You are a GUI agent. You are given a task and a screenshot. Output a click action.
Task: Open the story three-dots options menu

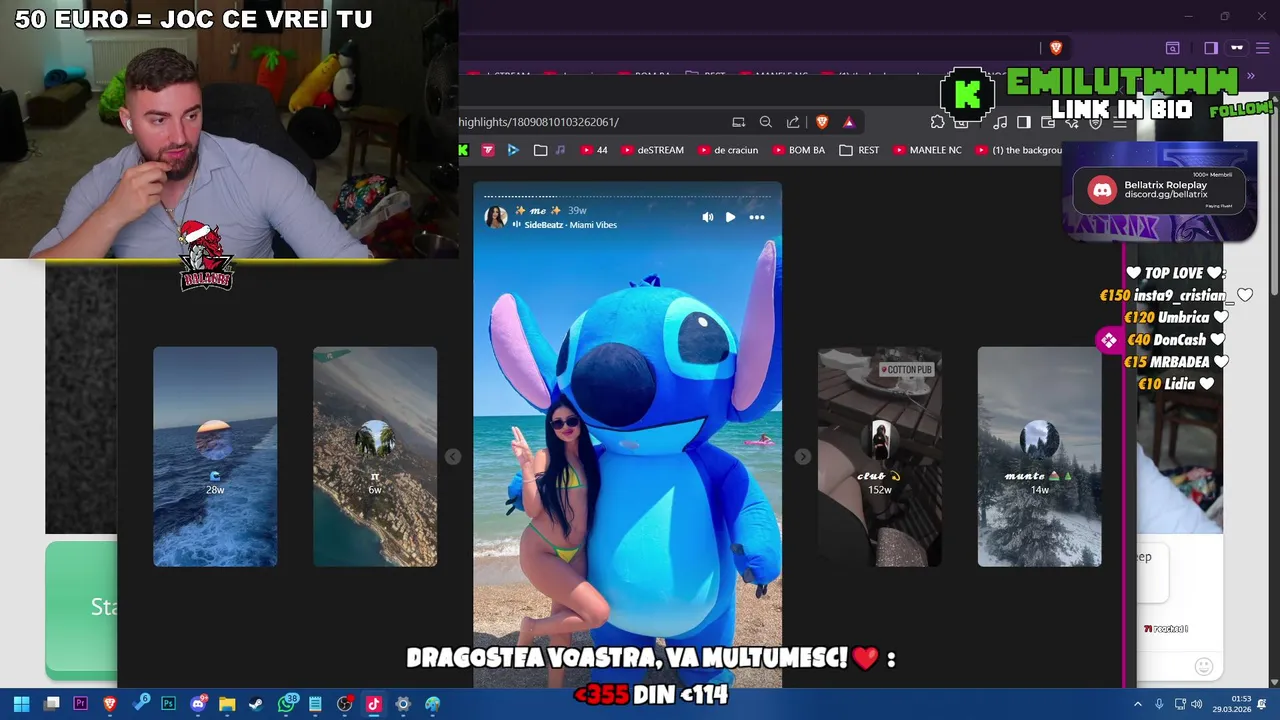[757, 217]
